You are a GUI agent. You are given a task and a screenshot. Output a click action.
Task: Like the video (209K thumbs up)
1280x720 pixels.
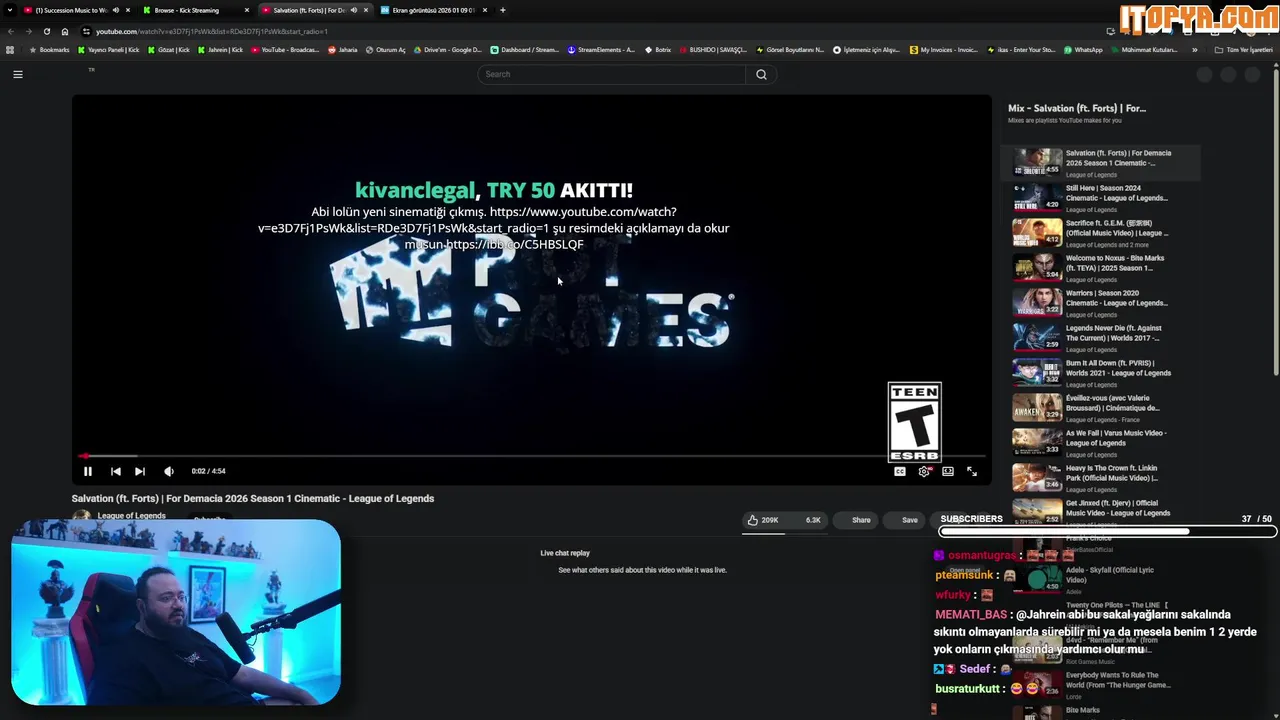tap(763, 520)
